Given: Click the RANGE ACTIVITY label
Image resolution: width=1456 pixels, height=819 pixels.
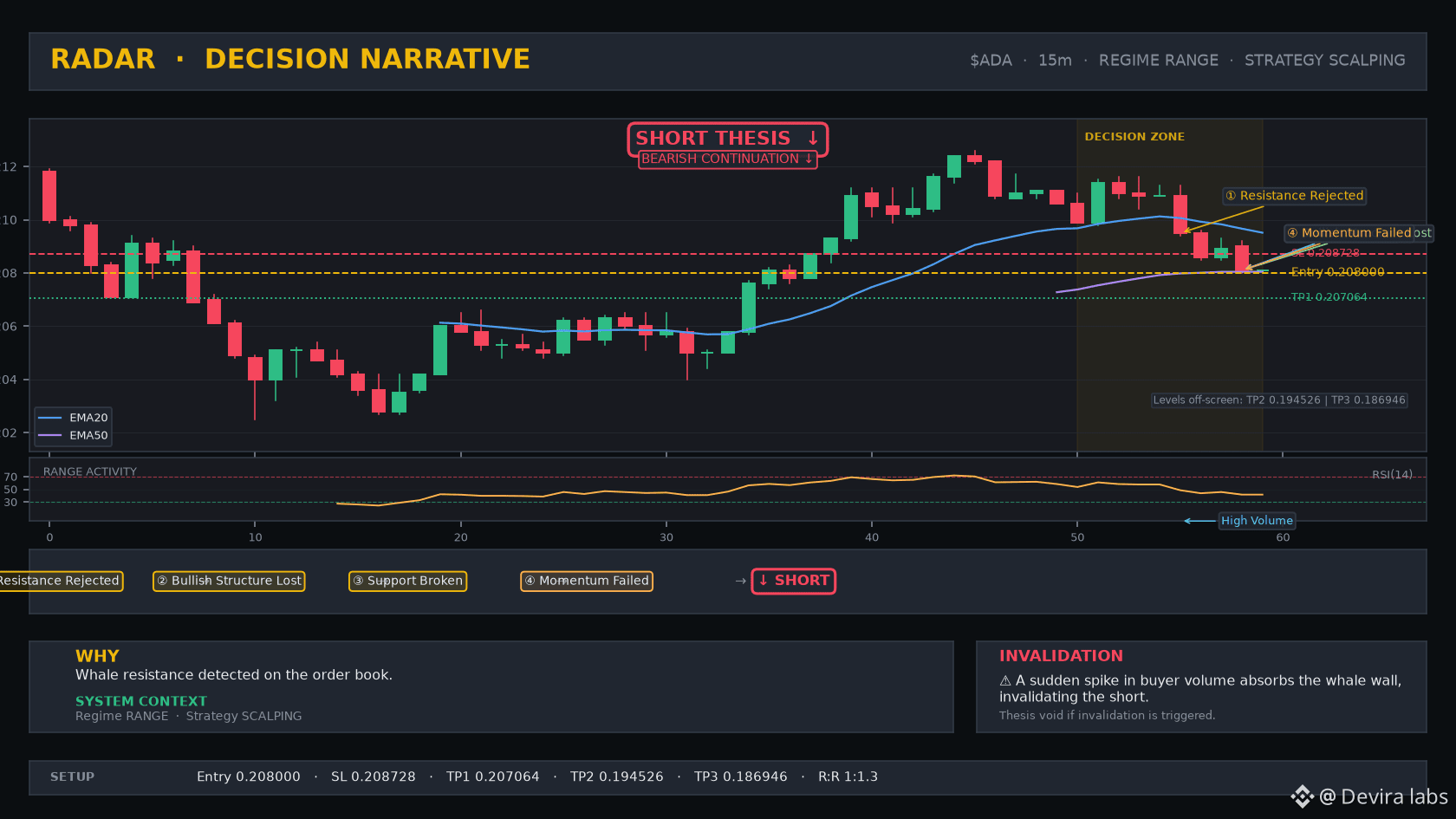Looking at the screenshot, I should [90, 472].
